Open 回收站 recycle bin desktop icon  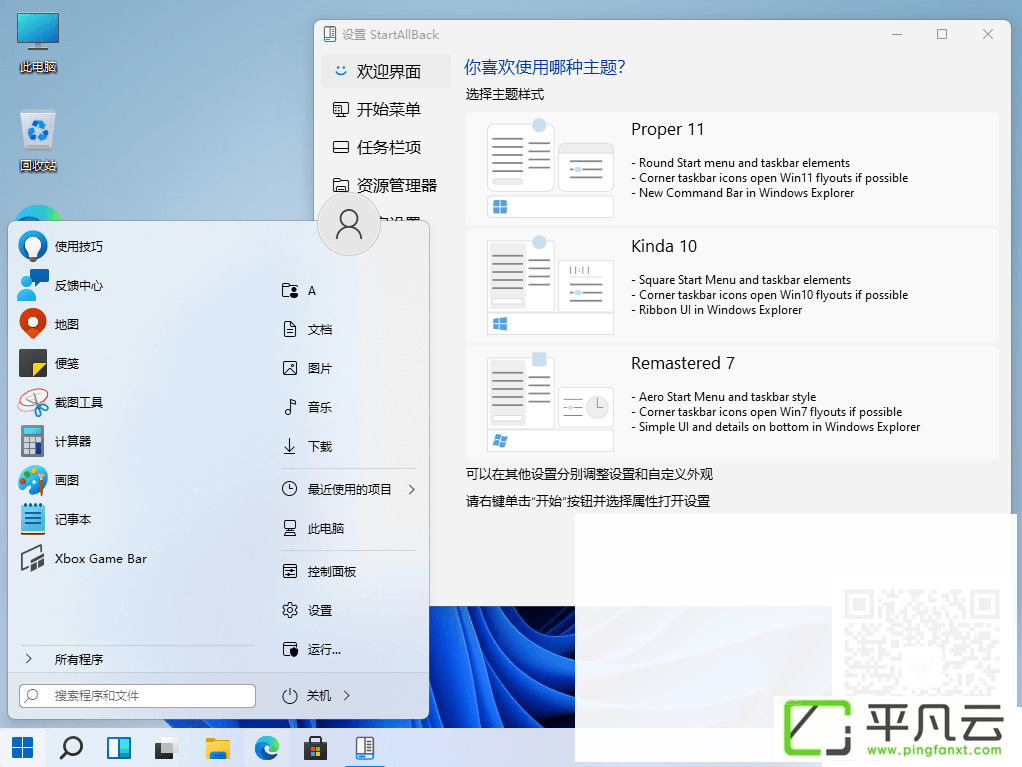[38, 141]
